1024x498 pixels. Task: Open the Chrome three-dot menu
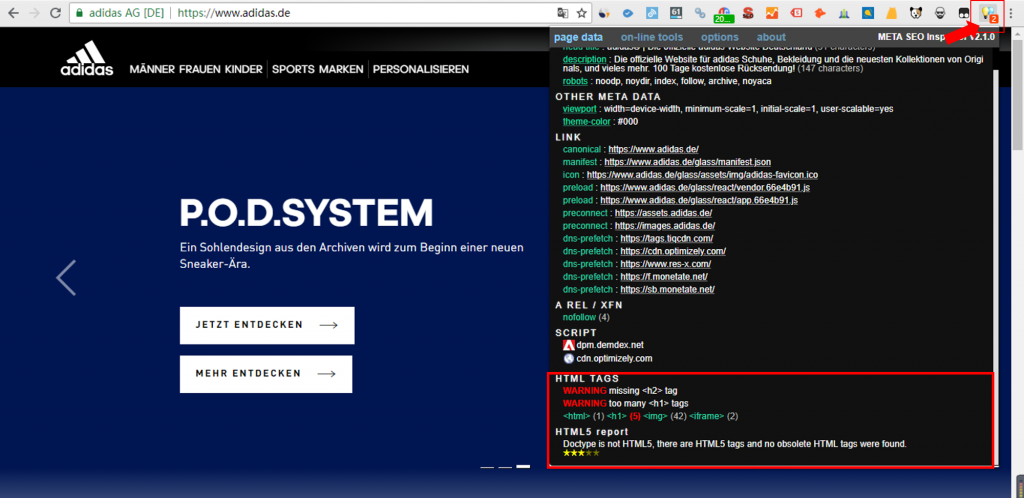click(1014, 14)
